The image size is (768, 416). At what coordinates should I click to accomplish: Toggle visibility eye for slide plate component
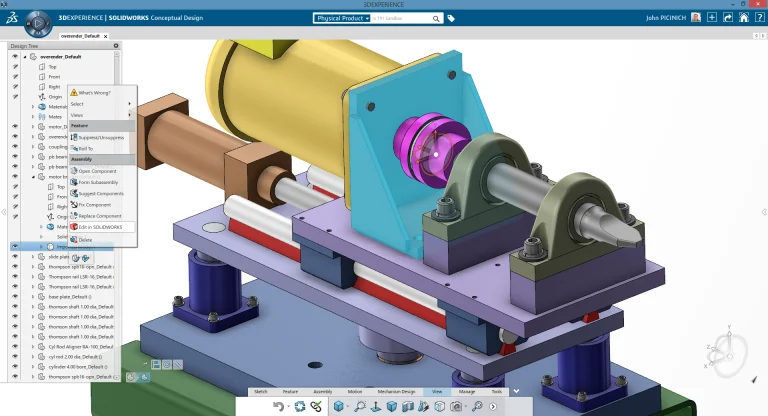tap(15, 257)
